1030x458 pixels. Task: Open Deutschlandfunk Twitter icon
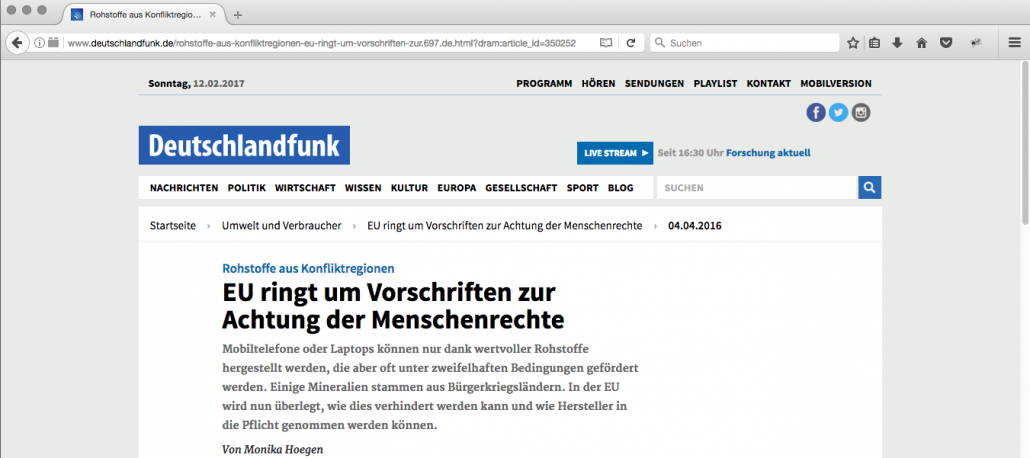(838, 112)
